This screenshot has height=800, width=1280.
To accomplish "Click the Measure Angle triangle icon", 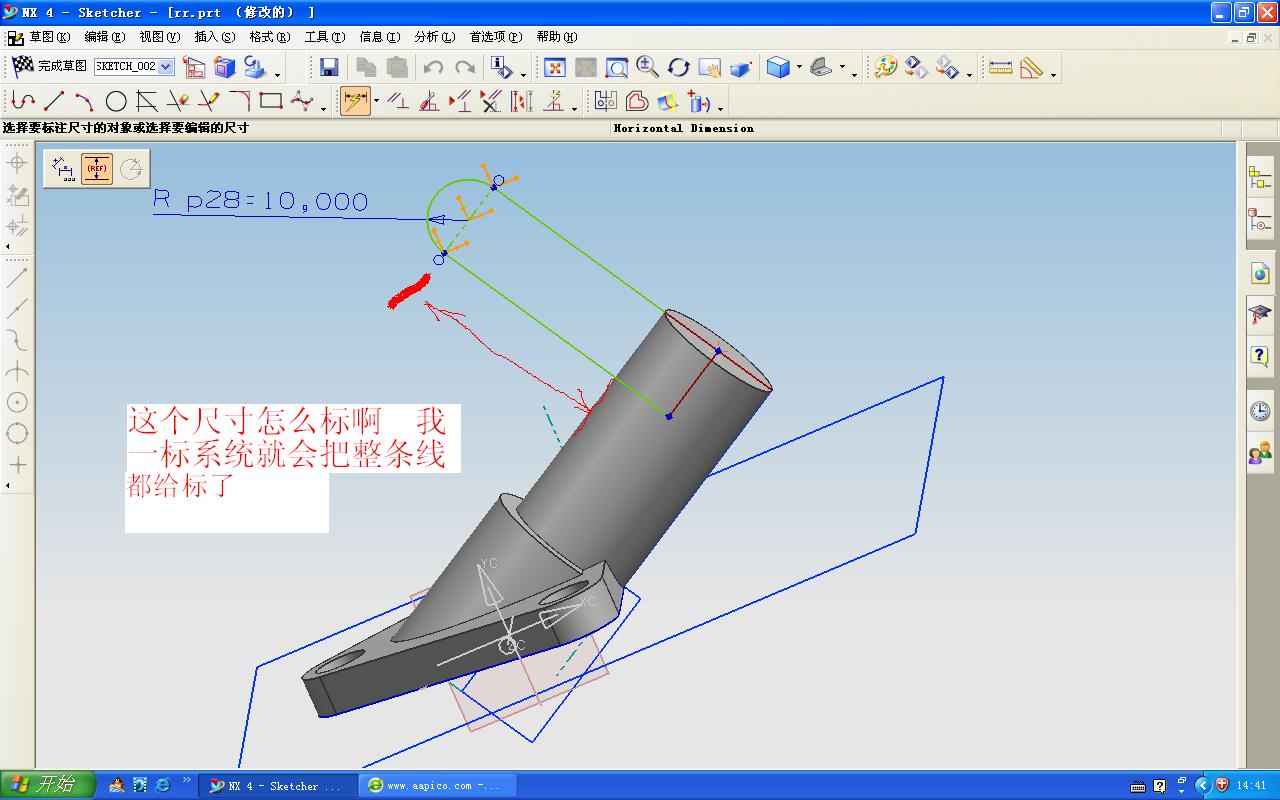I will pos(1031,68).
